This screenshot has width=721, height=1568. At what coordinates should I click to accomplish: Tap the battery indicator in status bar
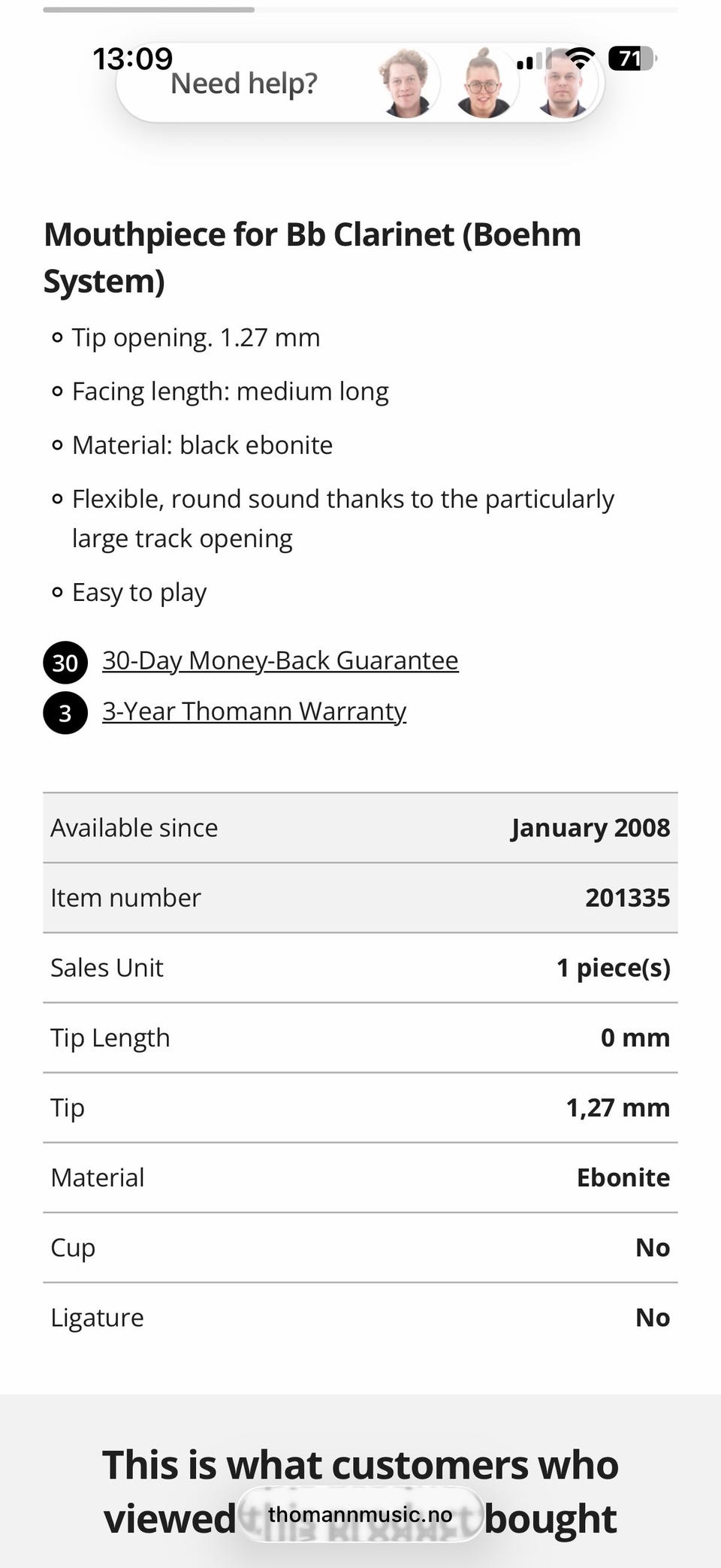(632, 58)
